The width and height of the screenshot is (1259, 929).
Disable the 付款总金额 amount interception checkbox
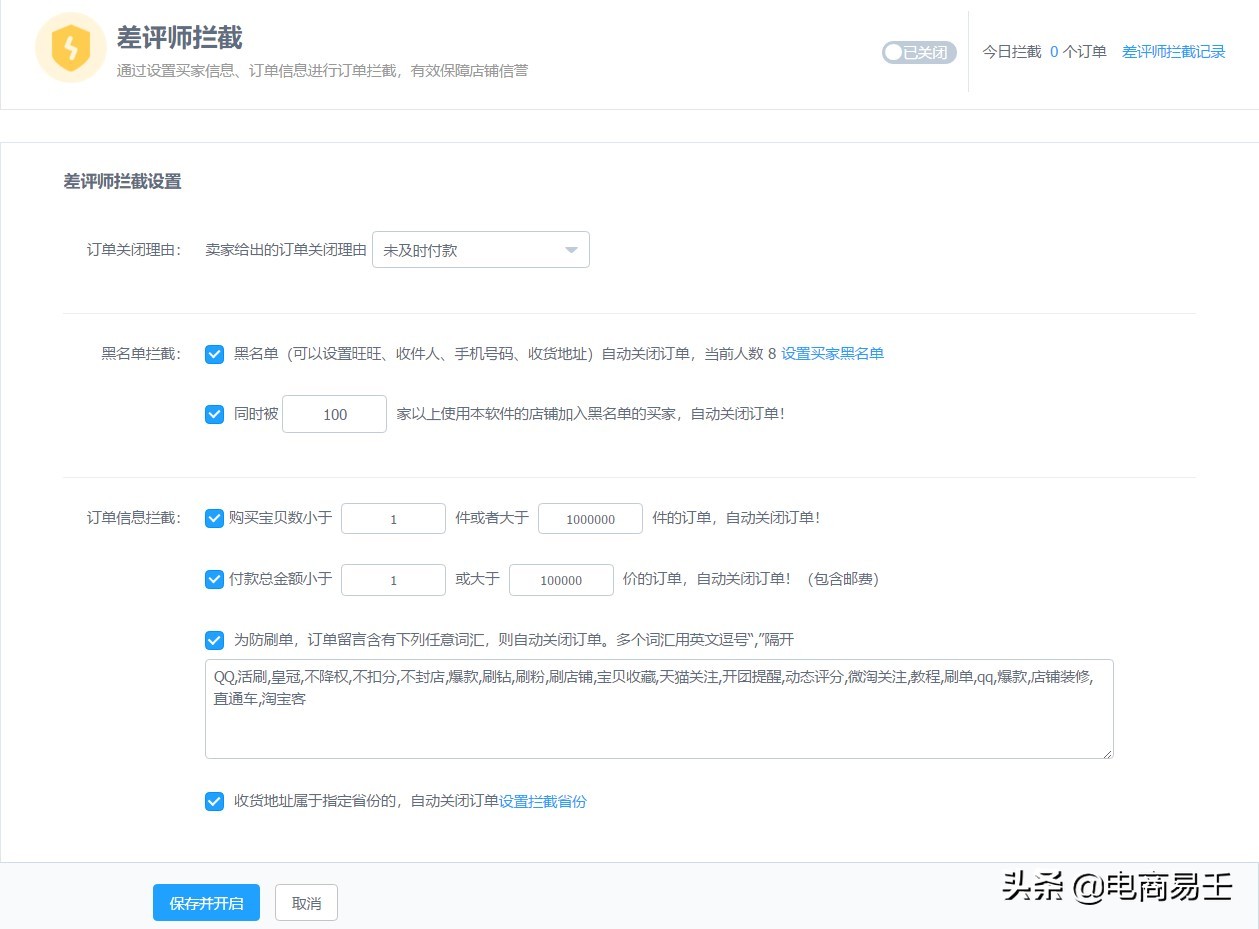214,579
